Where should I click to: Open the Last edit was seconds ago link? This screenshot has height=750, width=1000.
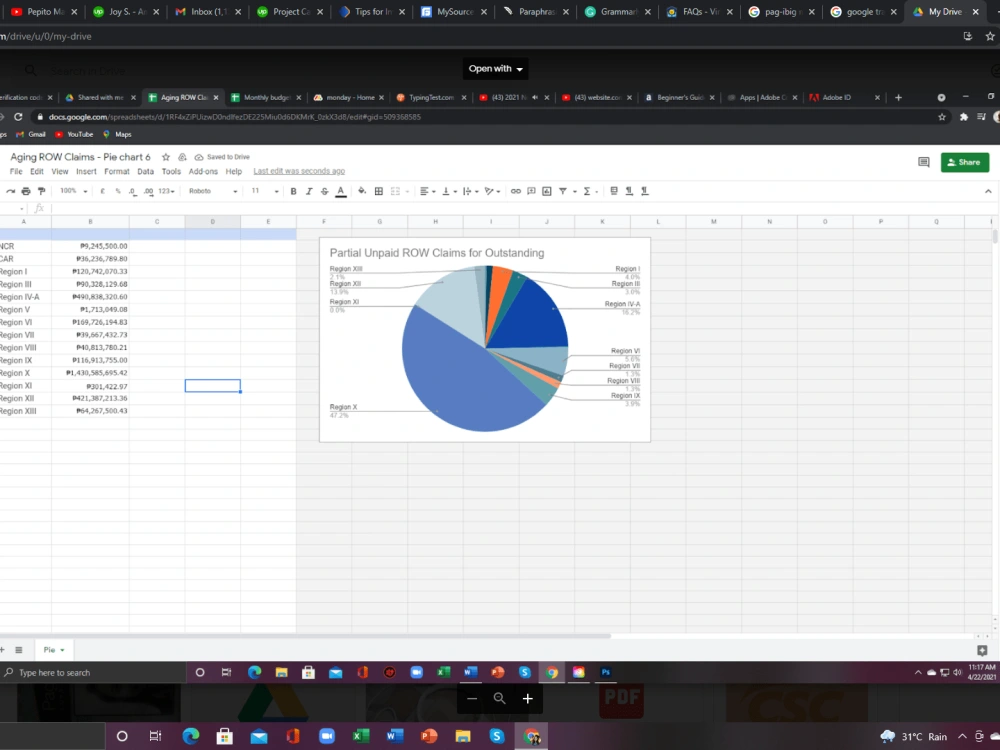[299, 171]
